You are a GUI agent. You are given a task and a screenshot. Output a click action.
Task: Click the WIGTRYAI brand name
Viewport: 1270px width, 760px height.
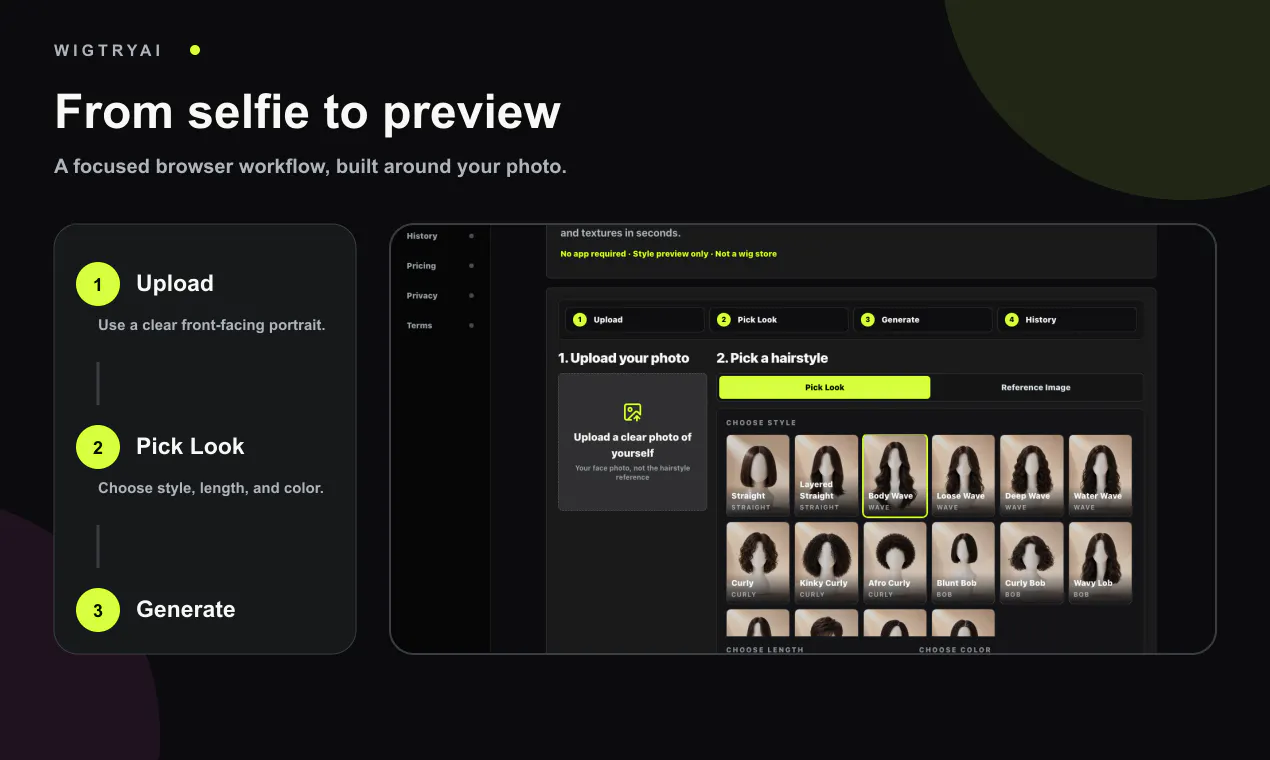[x=108, y=50]
